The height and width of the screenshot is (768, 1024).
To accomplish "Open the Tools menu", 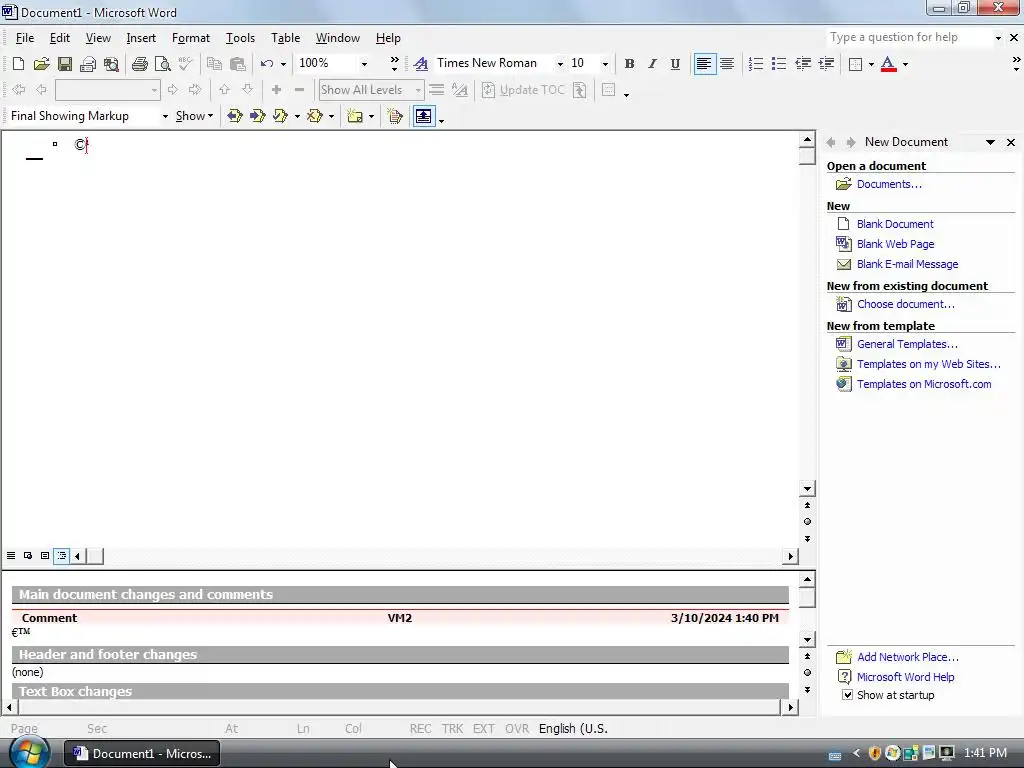I will (240, 38).
